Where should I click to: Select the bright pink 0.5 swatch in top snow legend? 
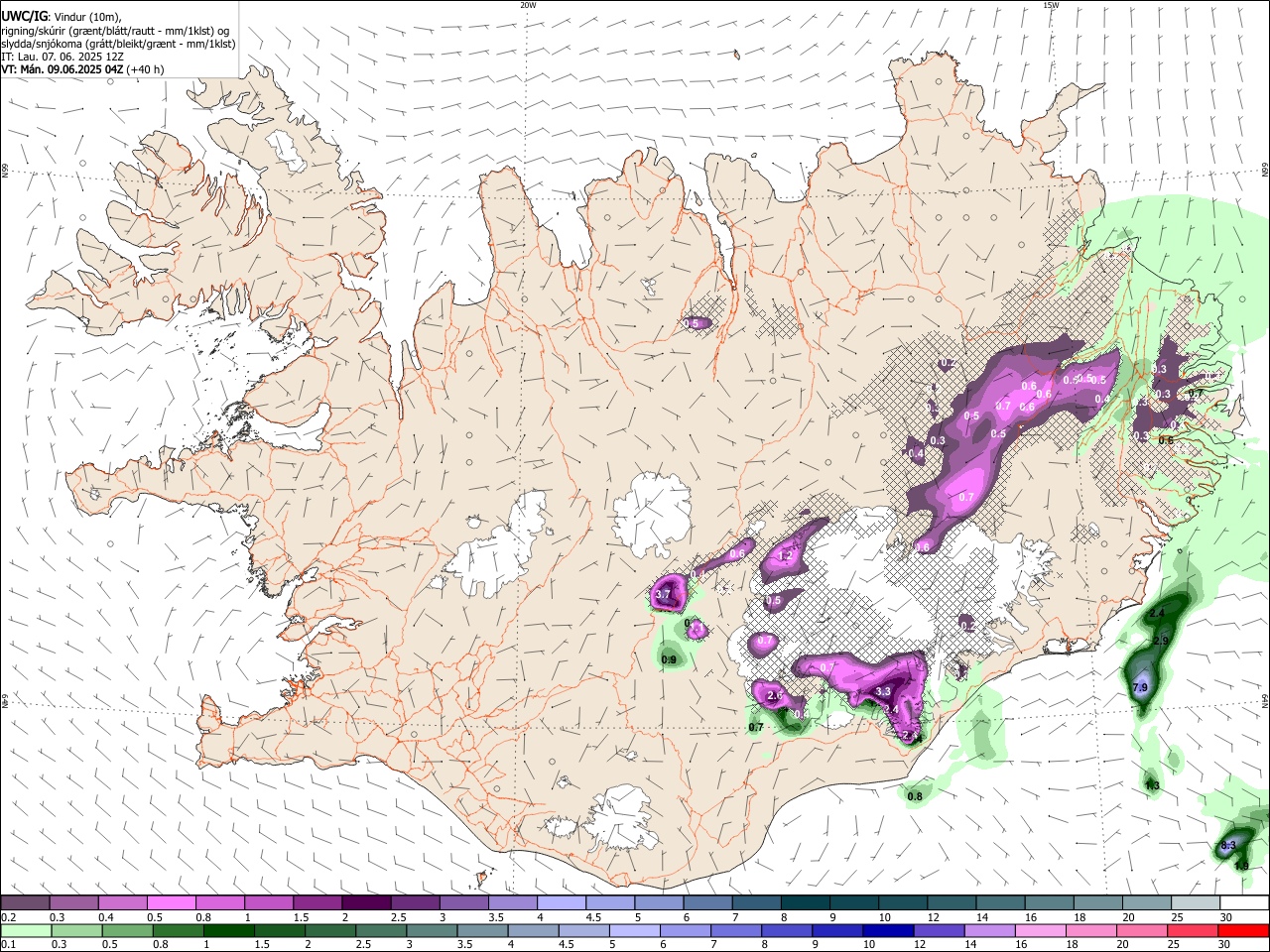click(172, 902)
